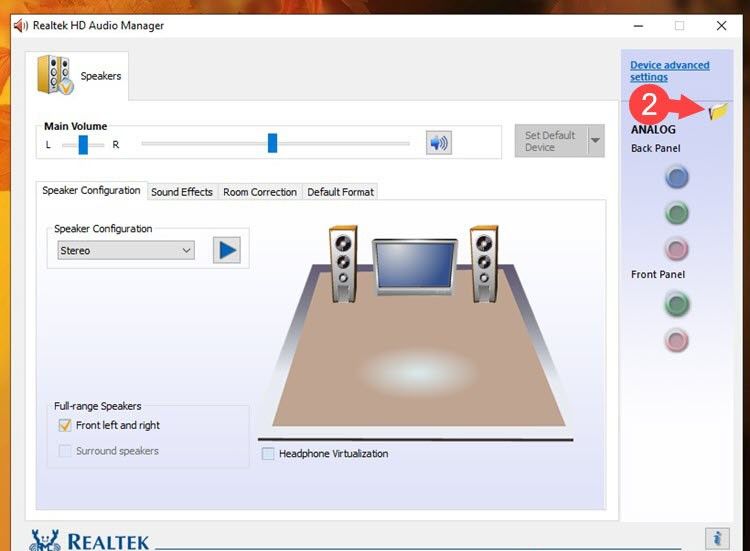Switch to the Sound Effects tab
Screen dimensions: 750x551
click(182, 192)
